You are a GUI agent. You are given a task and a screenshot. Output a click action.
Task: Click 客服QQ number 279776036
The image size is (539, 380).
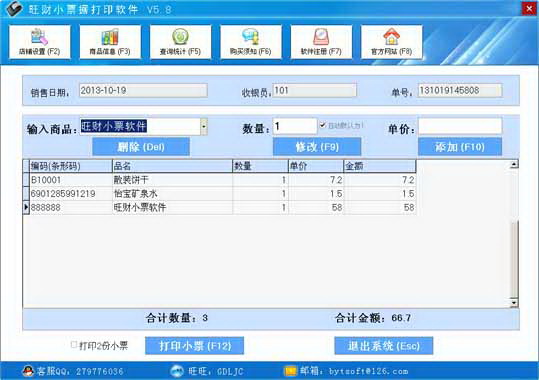(100, 371)
